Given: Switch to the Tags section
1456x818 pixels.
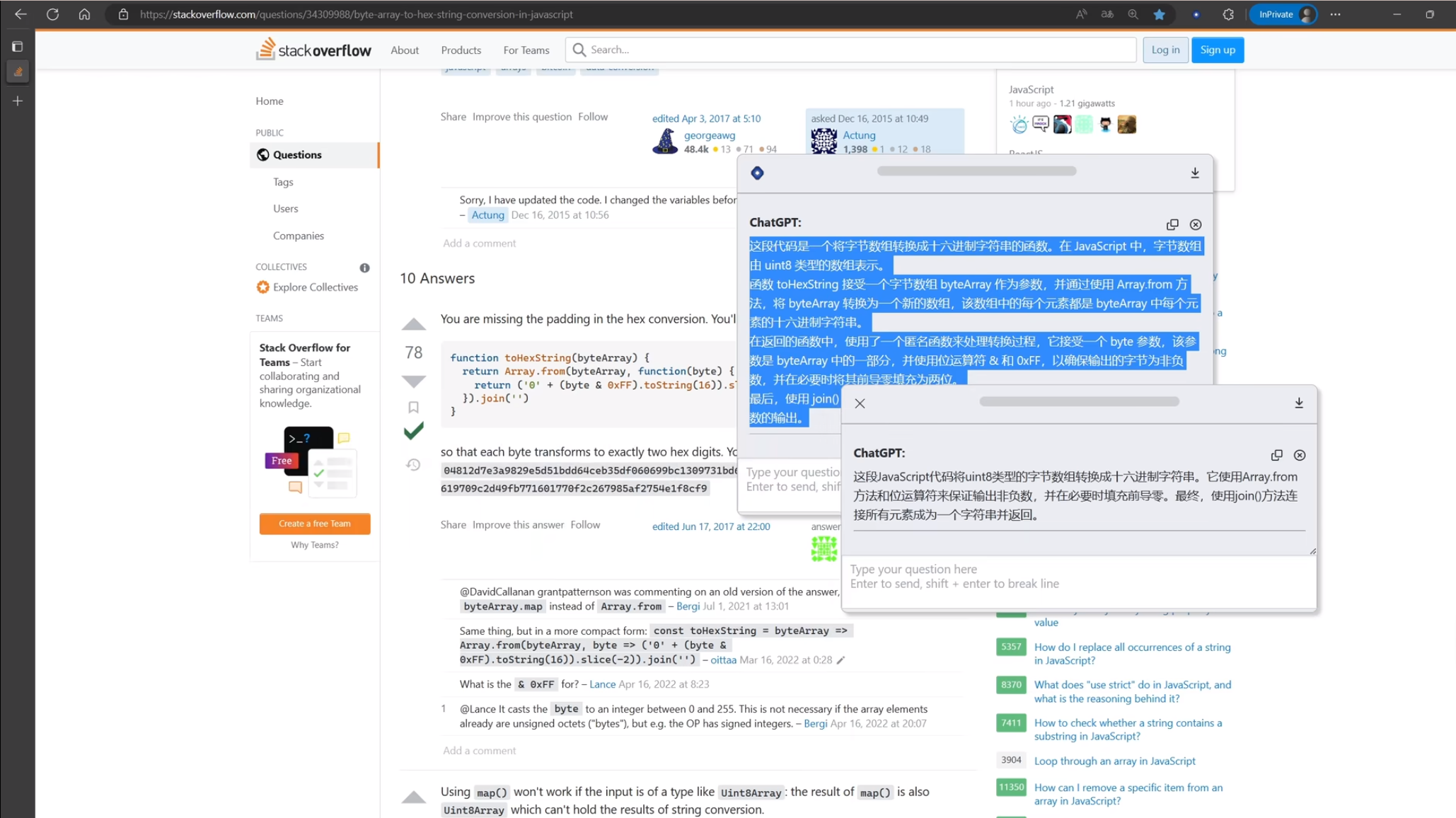Looking at the screenshot, I should 282,182.
